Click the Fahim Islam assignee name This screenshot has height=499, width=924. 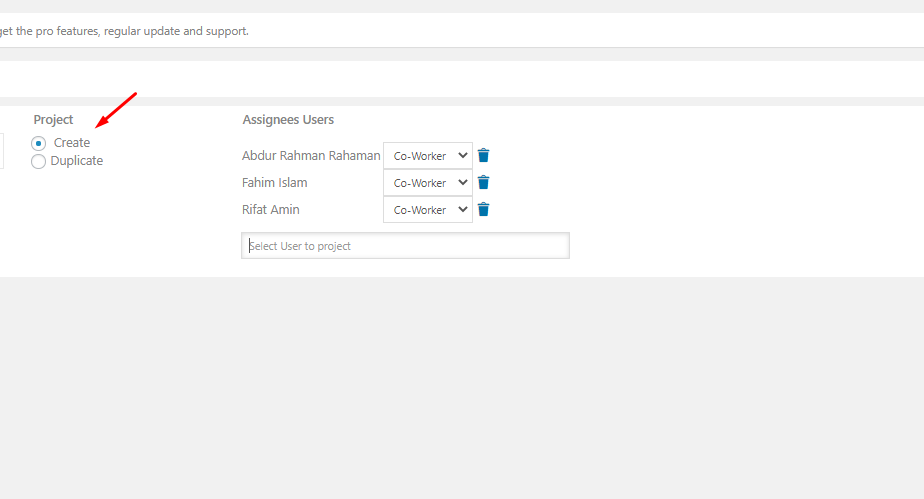pos(275,183)
